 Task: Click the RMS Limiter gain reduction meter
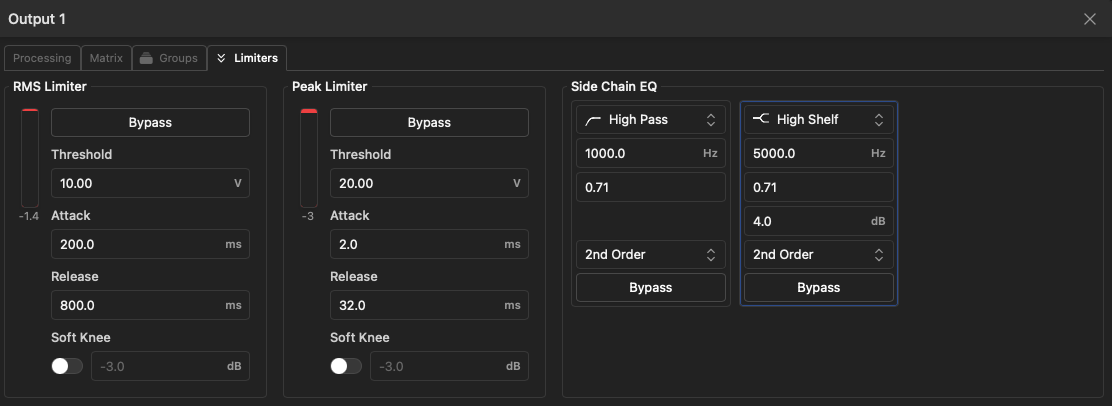tap(29, 160)
